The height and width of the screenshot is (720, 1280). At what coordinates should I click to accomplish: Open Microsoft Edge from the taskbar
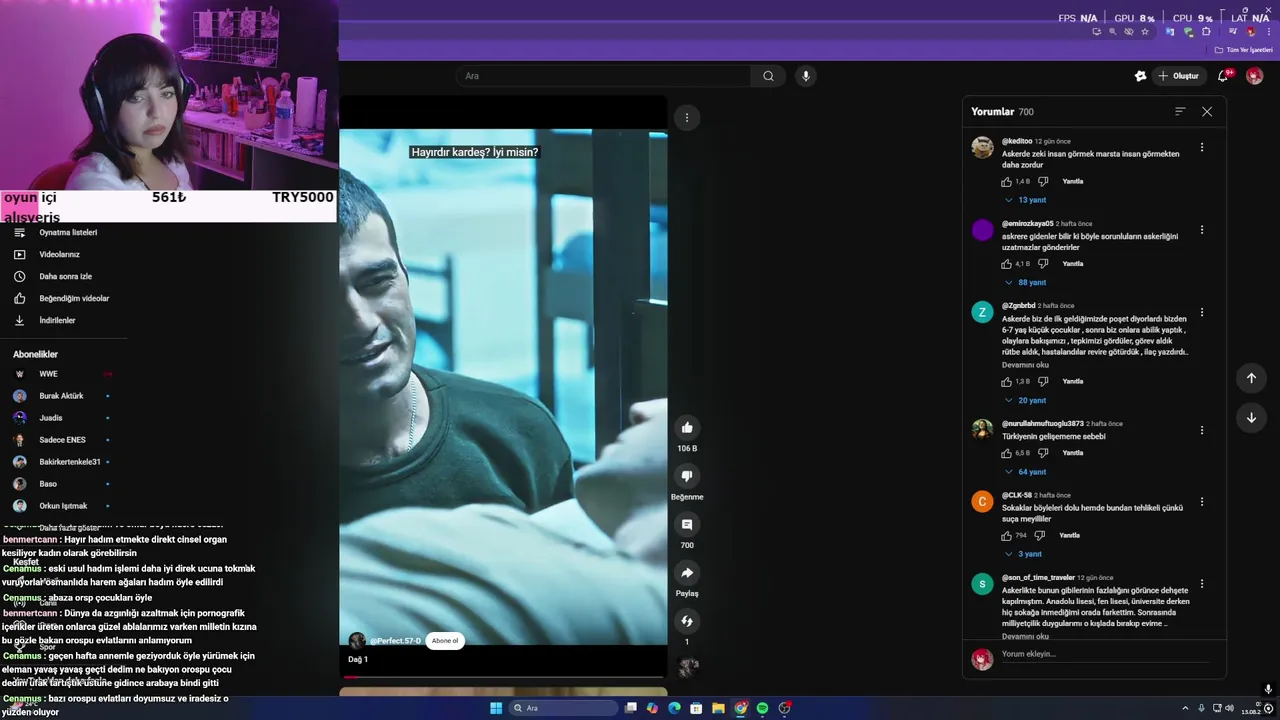[x=674, y=708]
